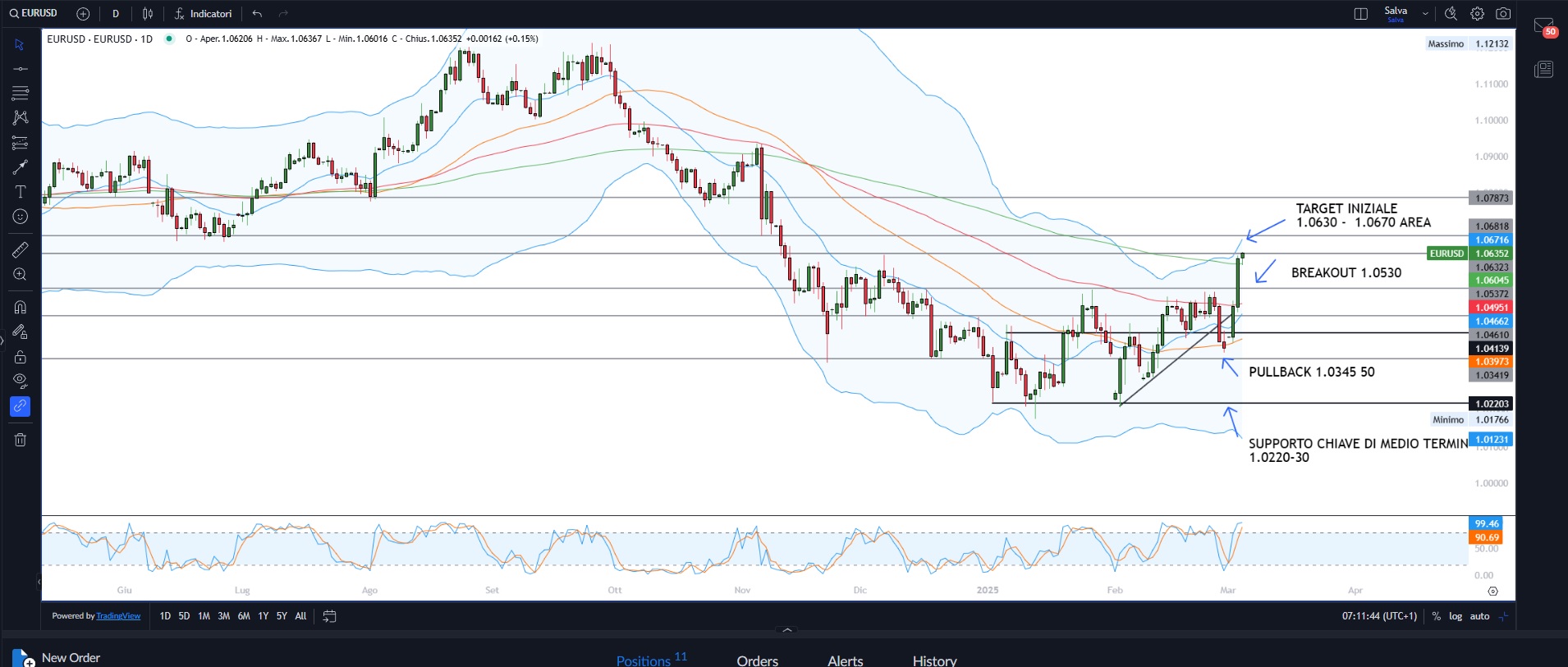Toggle percent scale mode
Image resolution: width=1568 pixels, height=667 pixels.
tap(1436, 616)
